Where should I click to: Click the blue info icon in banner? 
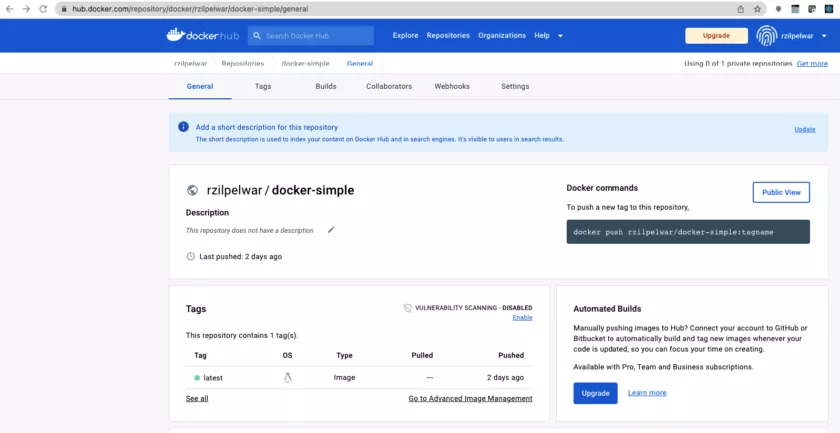[183, 127]
